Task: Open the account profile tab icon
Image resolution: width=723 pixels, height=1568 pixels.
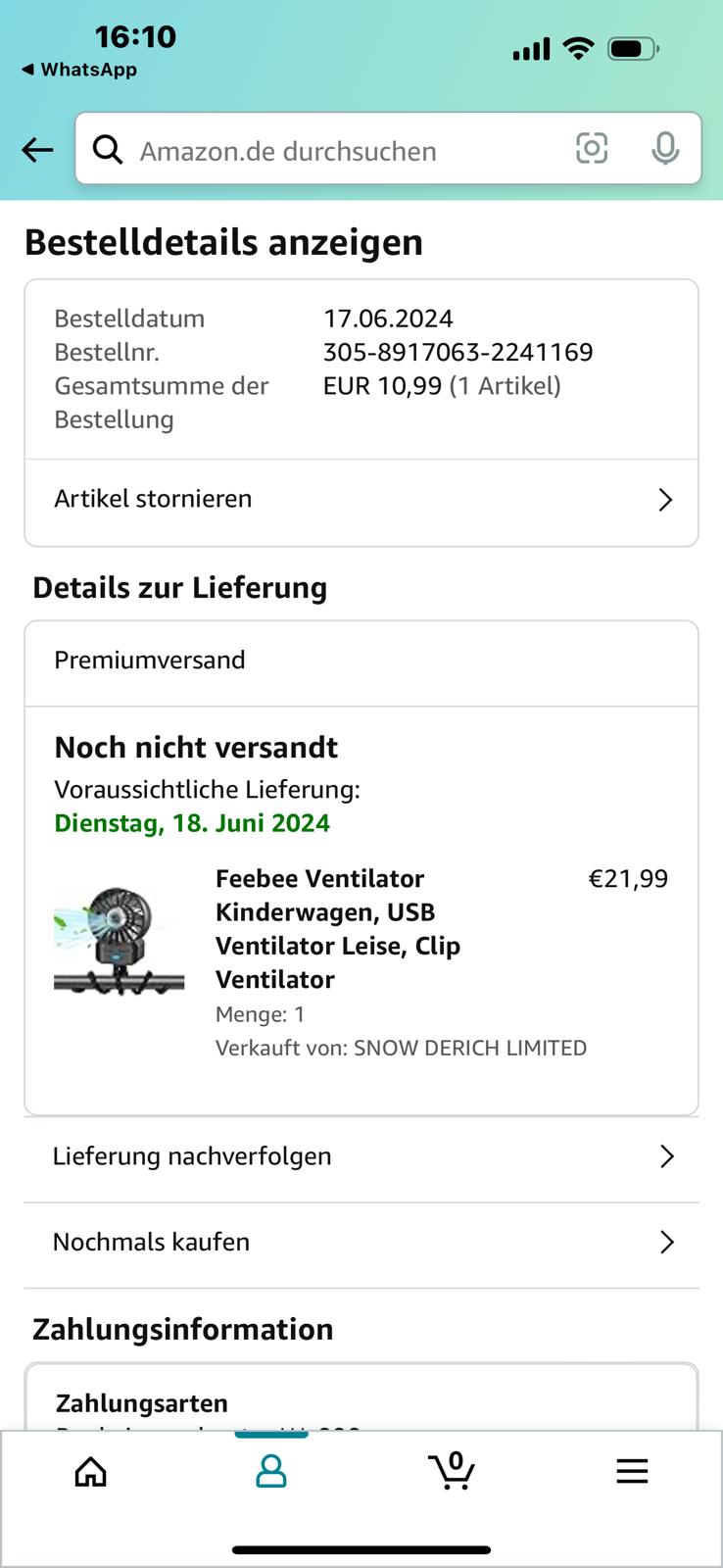Action: [x=271, y=1471]
